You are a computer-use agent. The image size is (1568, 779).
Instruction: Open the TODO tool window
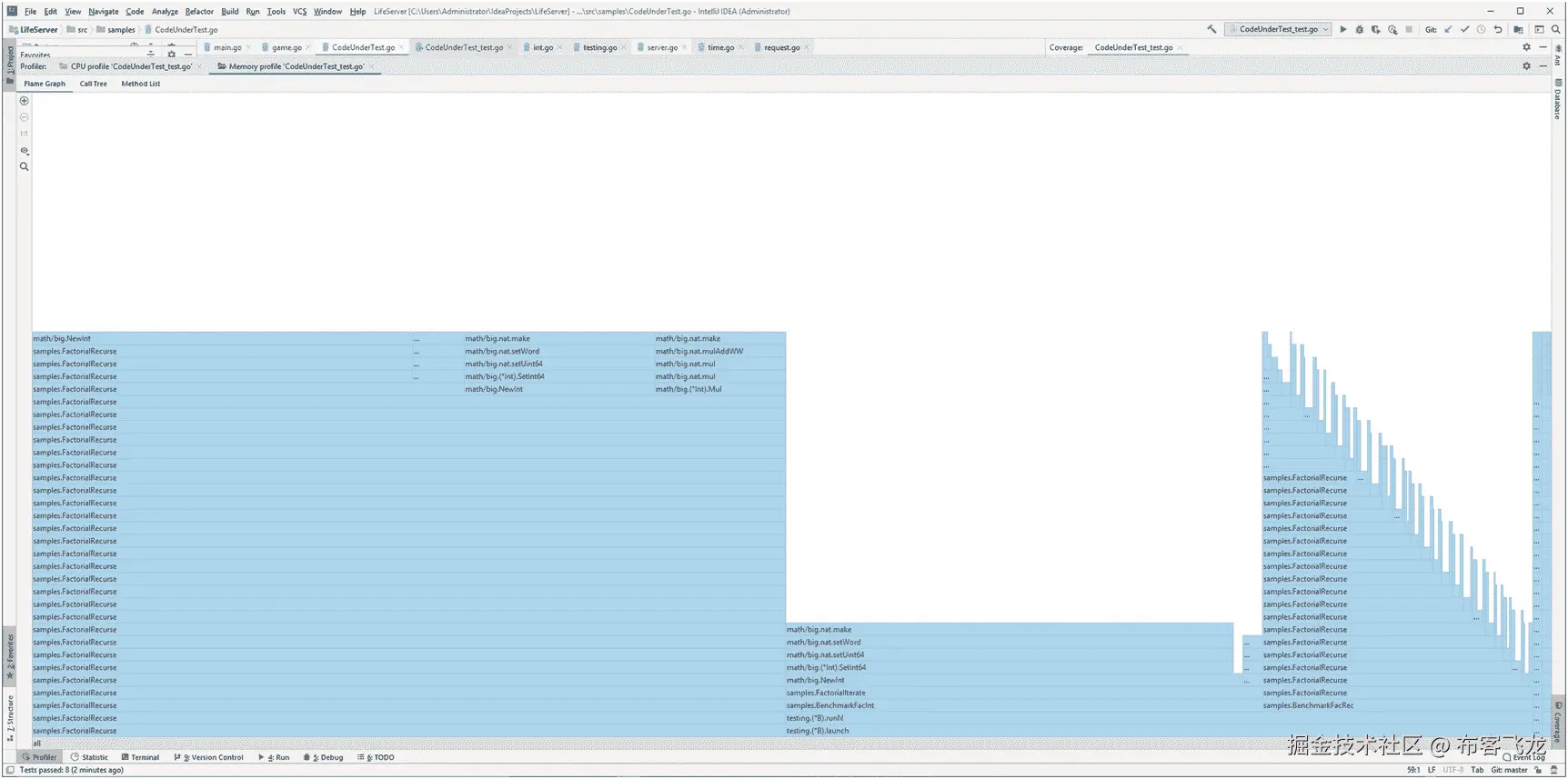377,757
